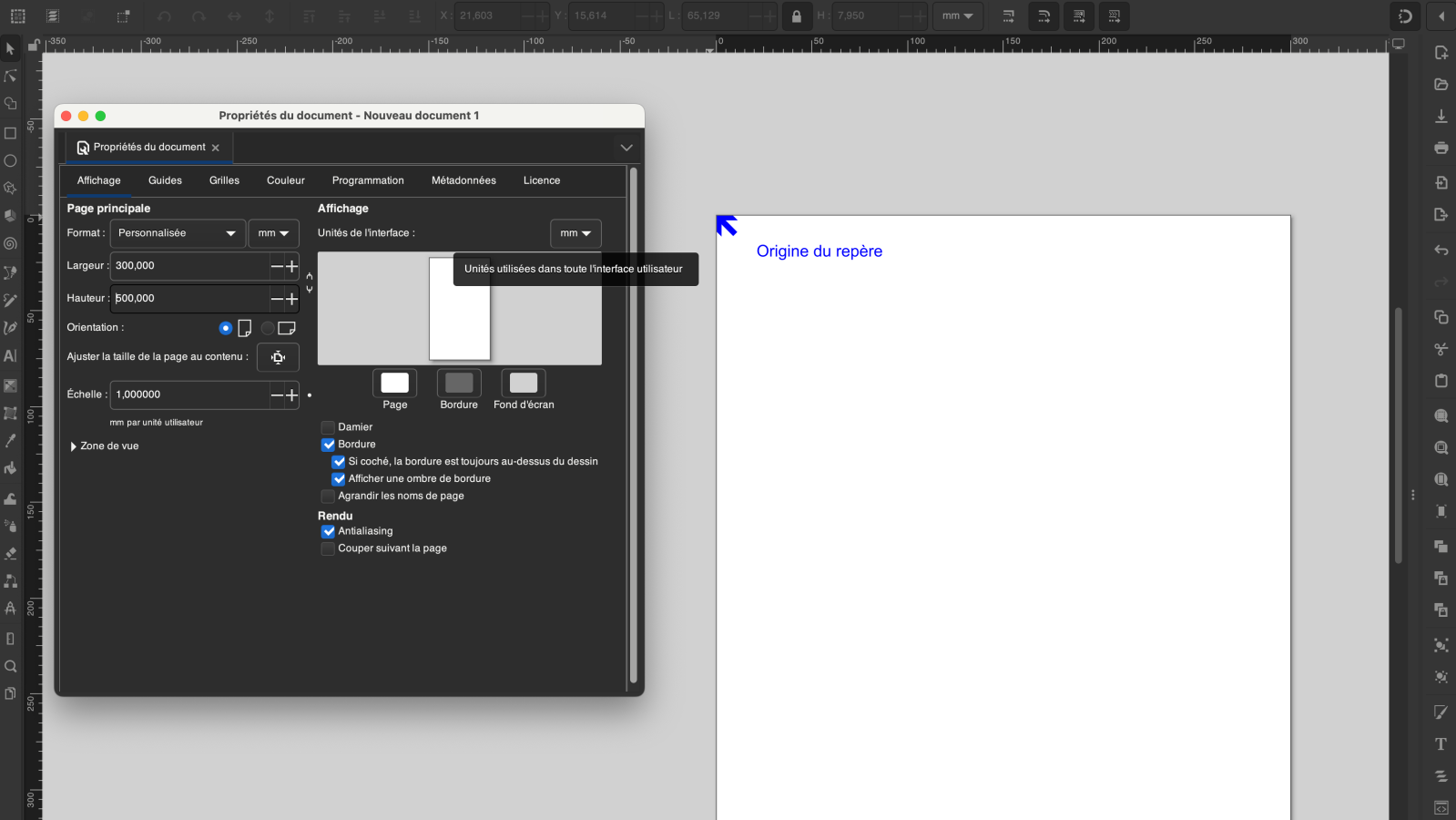Decrease Échelle with the minus button
Viewport: 1456px width, 820px height.
(277, 395)
